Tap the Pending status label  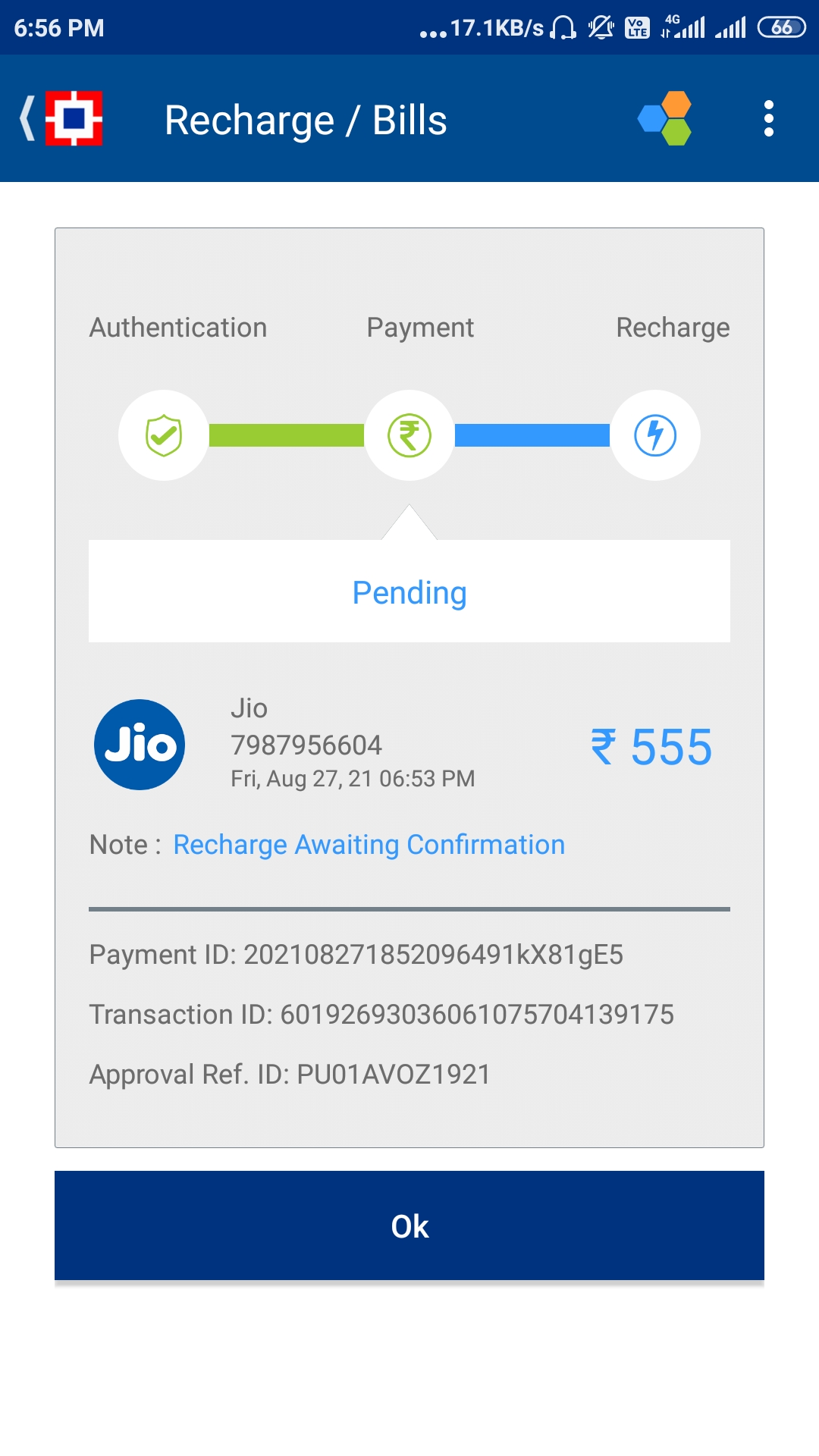pos(409,592)
